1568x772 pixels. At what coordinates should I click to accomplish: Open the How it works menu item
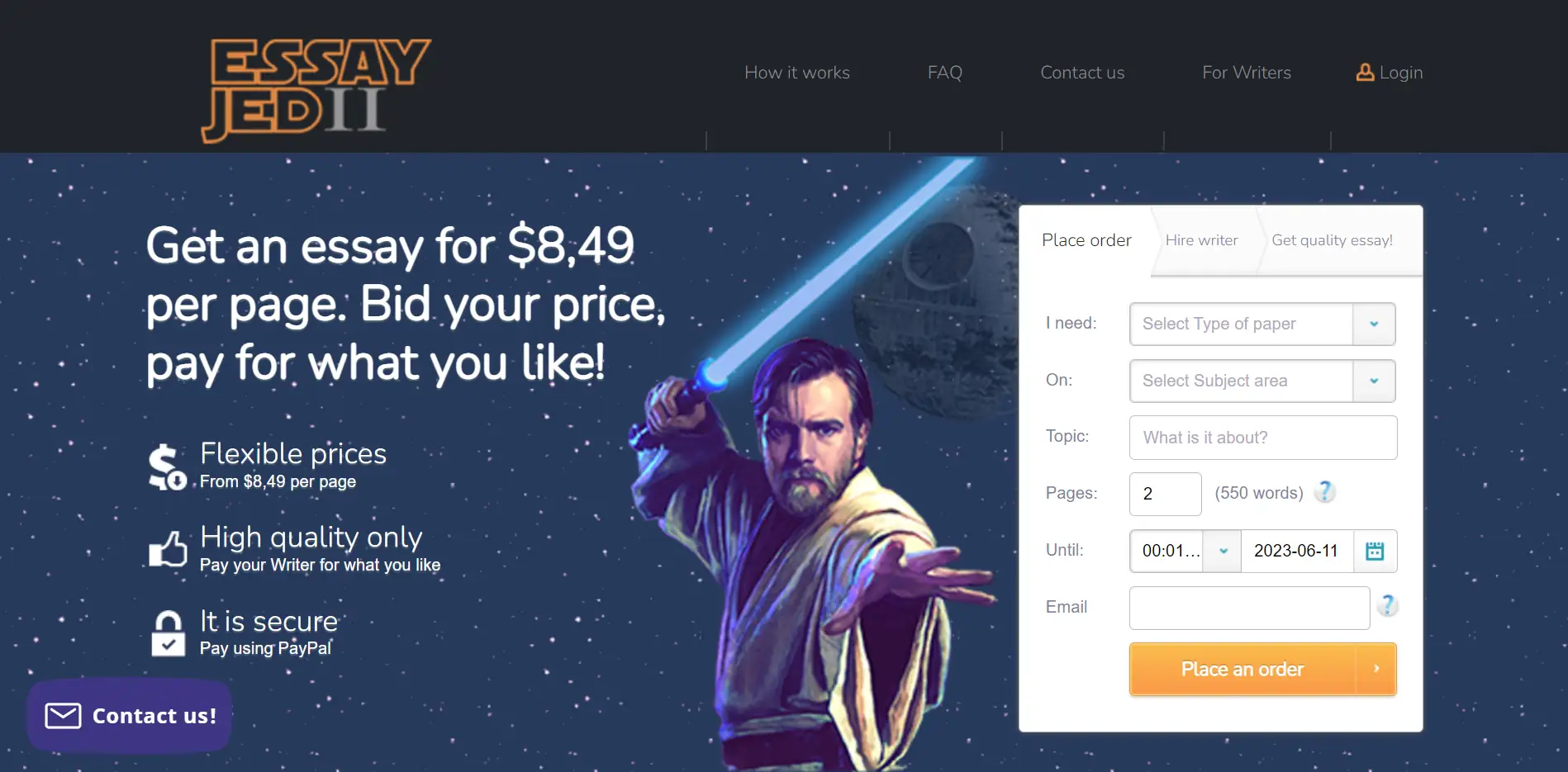pos(796,73)
